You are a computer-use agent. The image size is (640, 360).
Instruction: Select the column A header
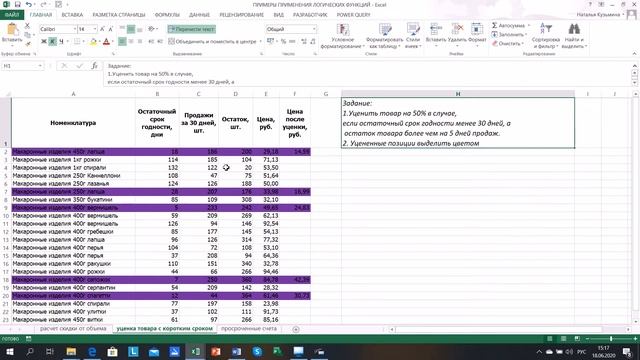[73, 94]
